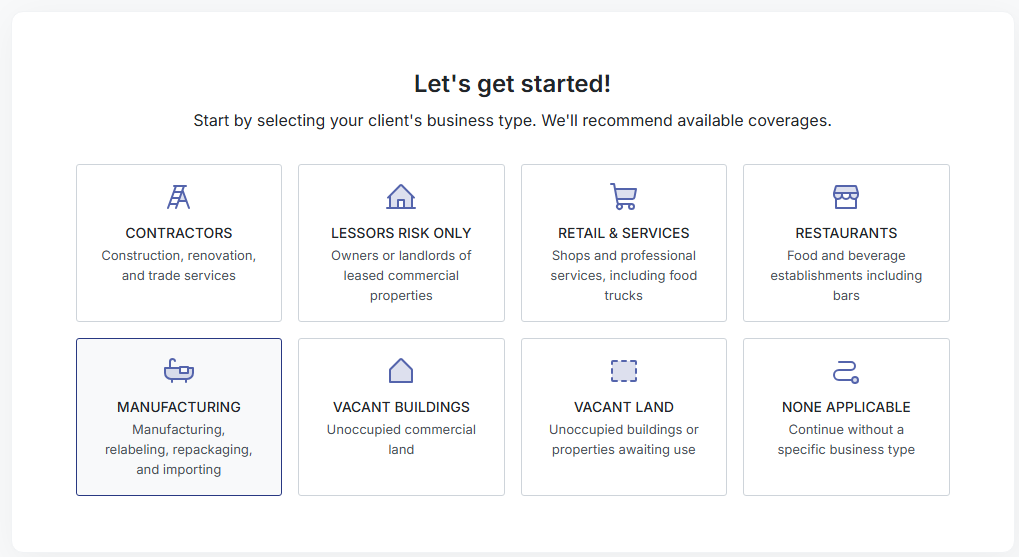Click the dashed square Vacant Land icon
The width and height of the screenshot is (1019, 557).
pos(623,371)
